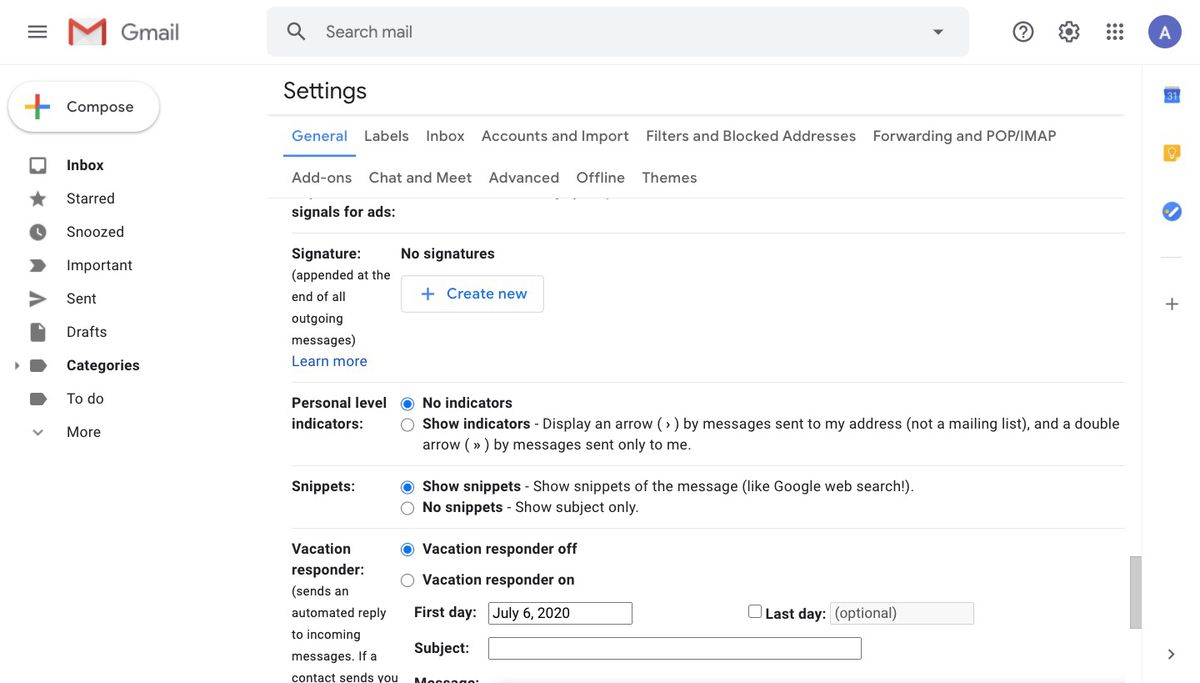Image resolution: width=1200 pixels, height=683 pixels.
Task: Click the Important marker icon
Action: 38,265
